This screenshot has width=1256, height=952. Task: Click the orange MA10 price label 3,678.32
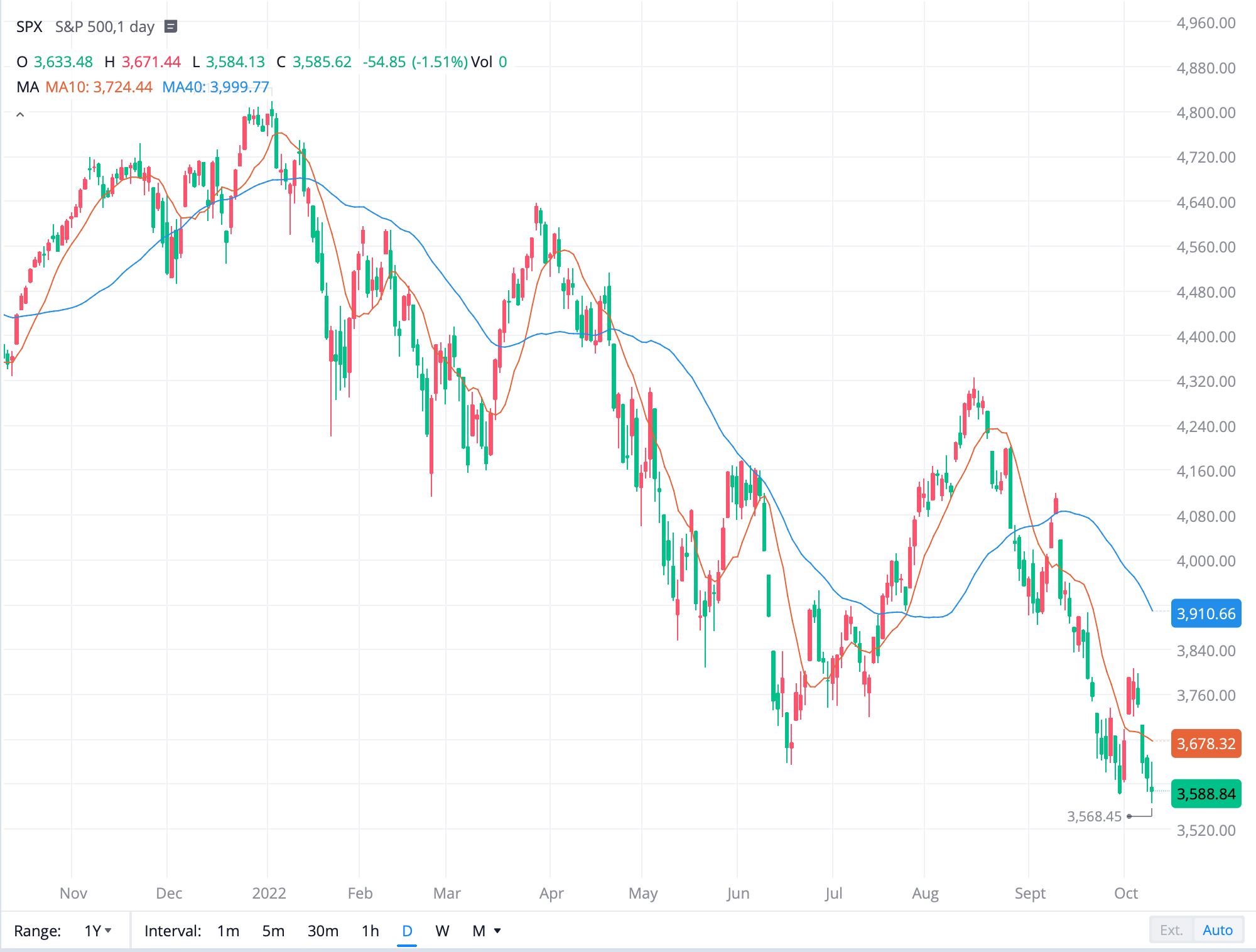1206,744
